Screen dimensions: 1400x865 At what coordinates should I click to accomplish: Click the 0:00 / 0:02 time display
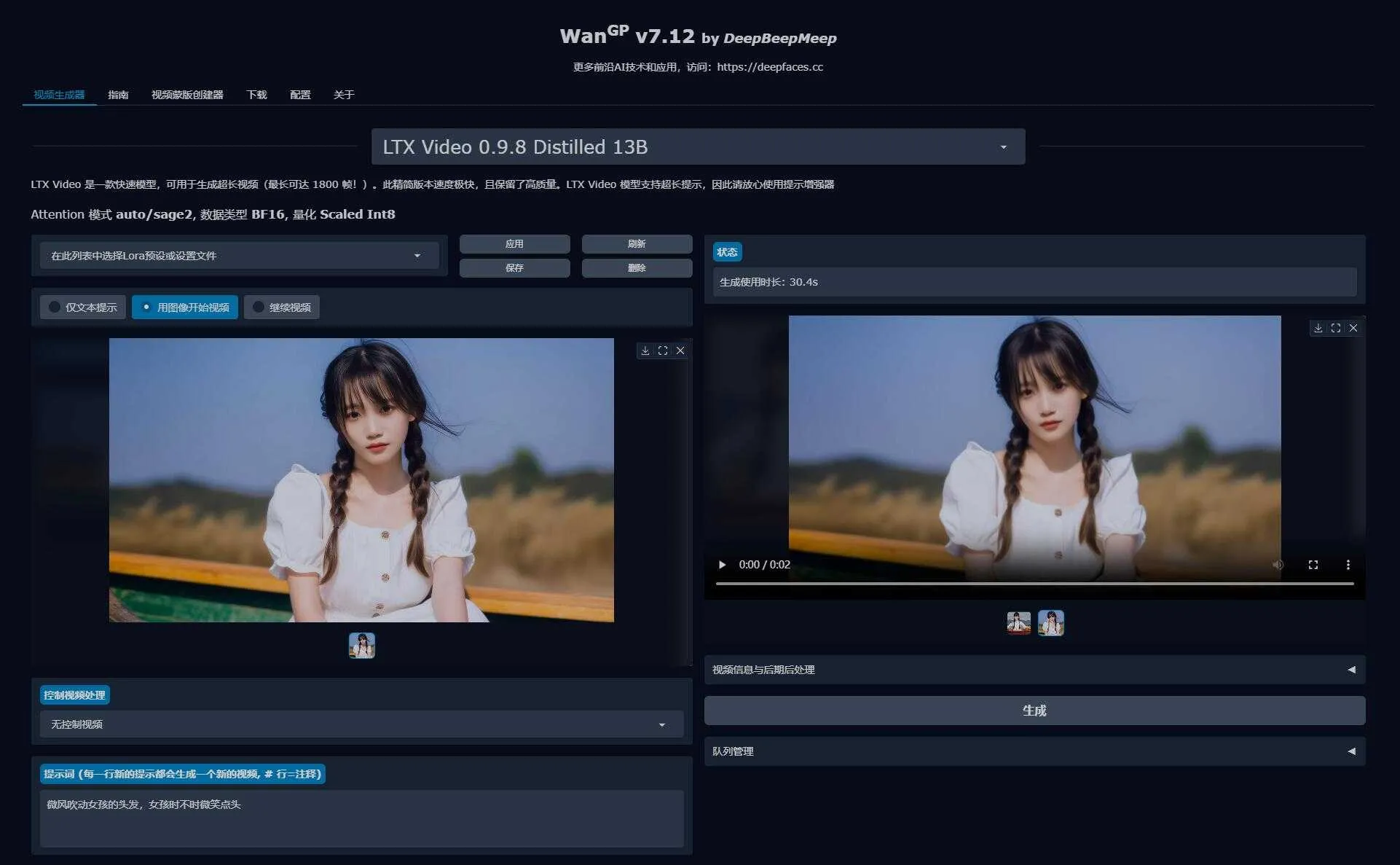tap(764, 565)
